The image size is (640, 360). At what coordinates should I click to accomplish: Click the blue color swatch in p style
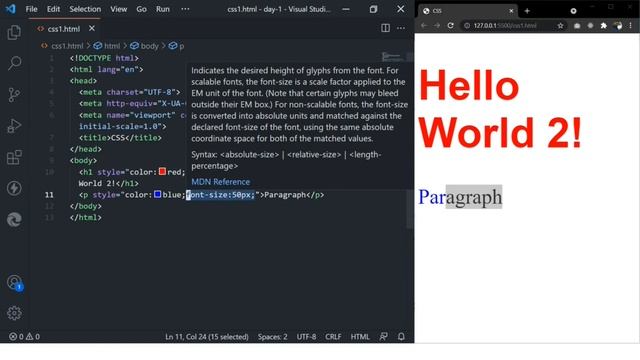(x=157, y=194)
